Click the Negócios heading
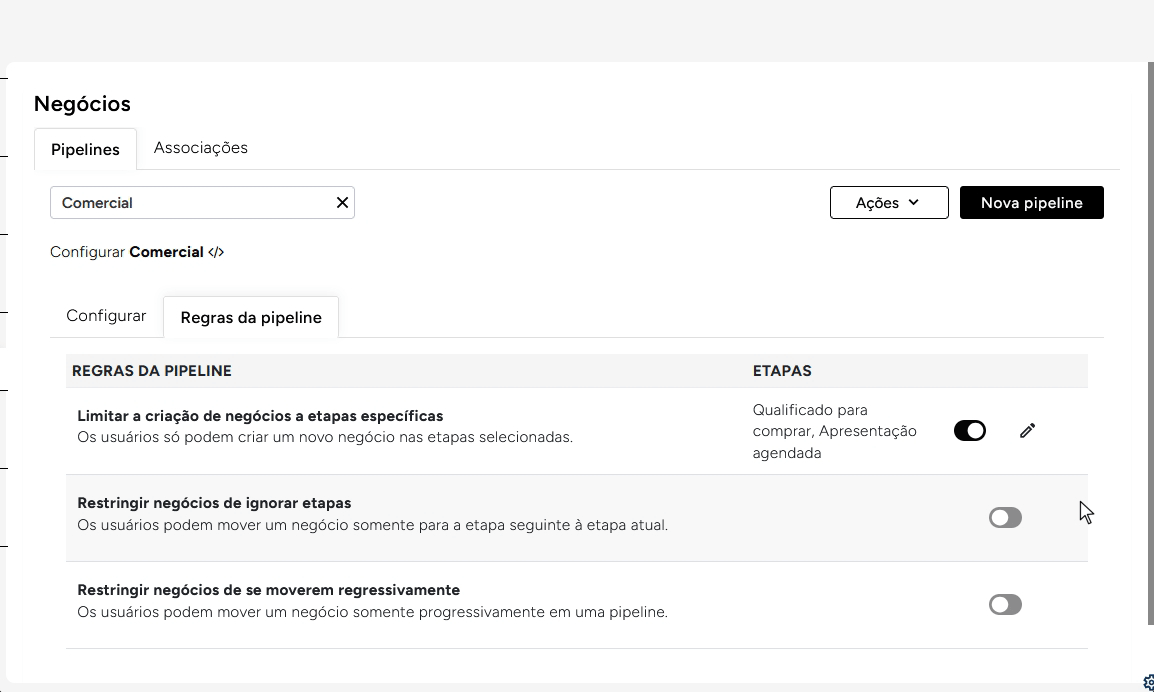Image resolution: width=1154 pixels, height=692 pixels. [x=82, y=104]
